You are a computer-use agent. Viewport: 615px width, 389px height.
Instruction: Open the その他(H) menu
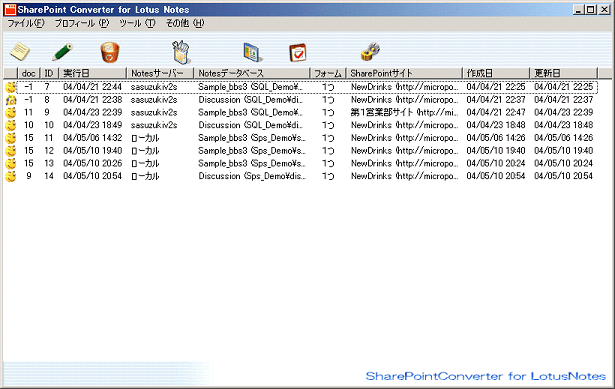[x=185, y=24]
